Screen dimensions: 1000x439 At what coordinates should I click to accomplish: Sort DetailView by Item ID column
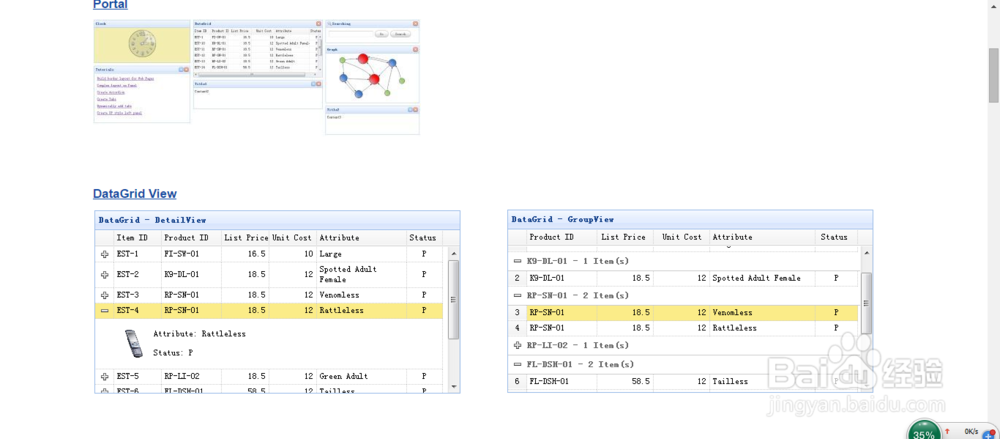click(136, 237)
